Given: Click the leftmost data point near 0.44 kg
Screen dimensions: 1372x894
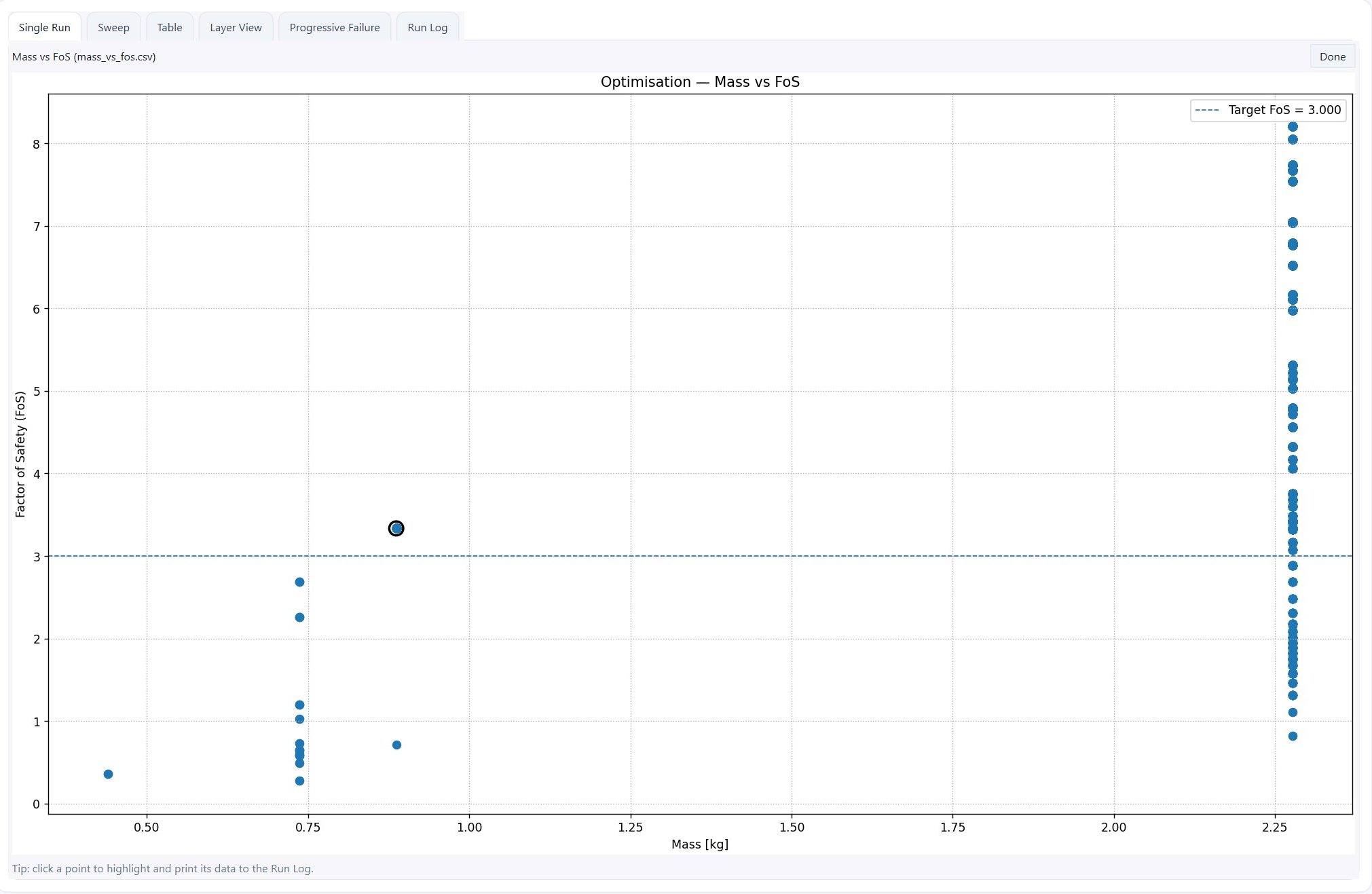Looking at the screenshot, I should tap(108, 774).
